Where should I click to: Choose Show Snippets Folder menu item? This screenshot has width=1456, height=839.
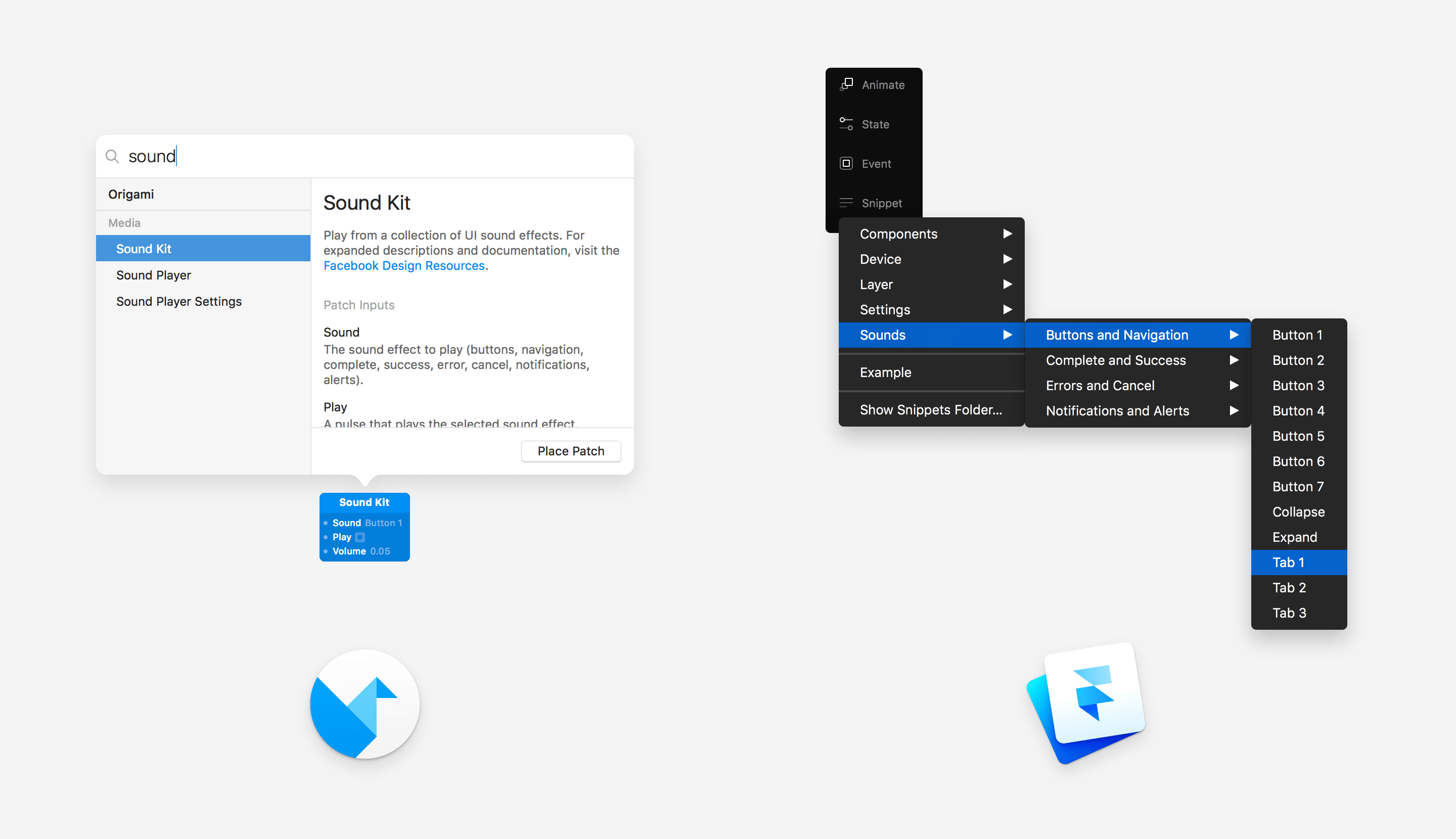click(x=930, y=410)
